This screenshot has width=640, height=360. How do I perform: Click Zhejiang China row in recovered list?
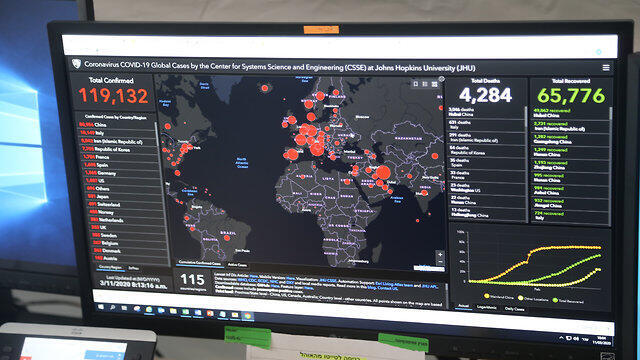click(x=571, y=165)
